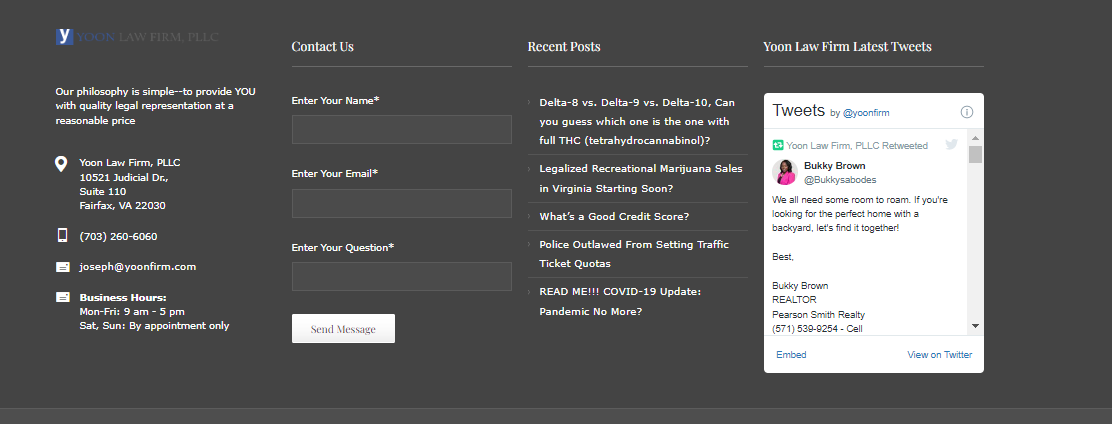Viewport: 1112px width, 424px height.
Task: Click the Twitter bird icon in tweet
Action: 951,145
